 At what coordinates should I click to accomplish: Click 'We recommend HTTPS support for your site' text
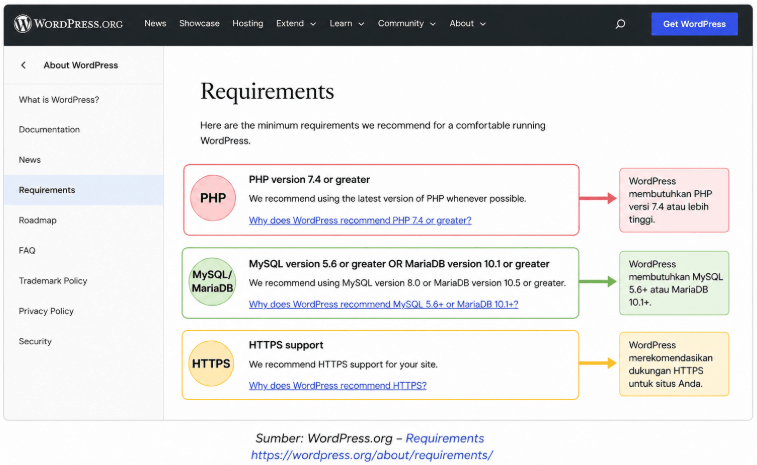343,364
